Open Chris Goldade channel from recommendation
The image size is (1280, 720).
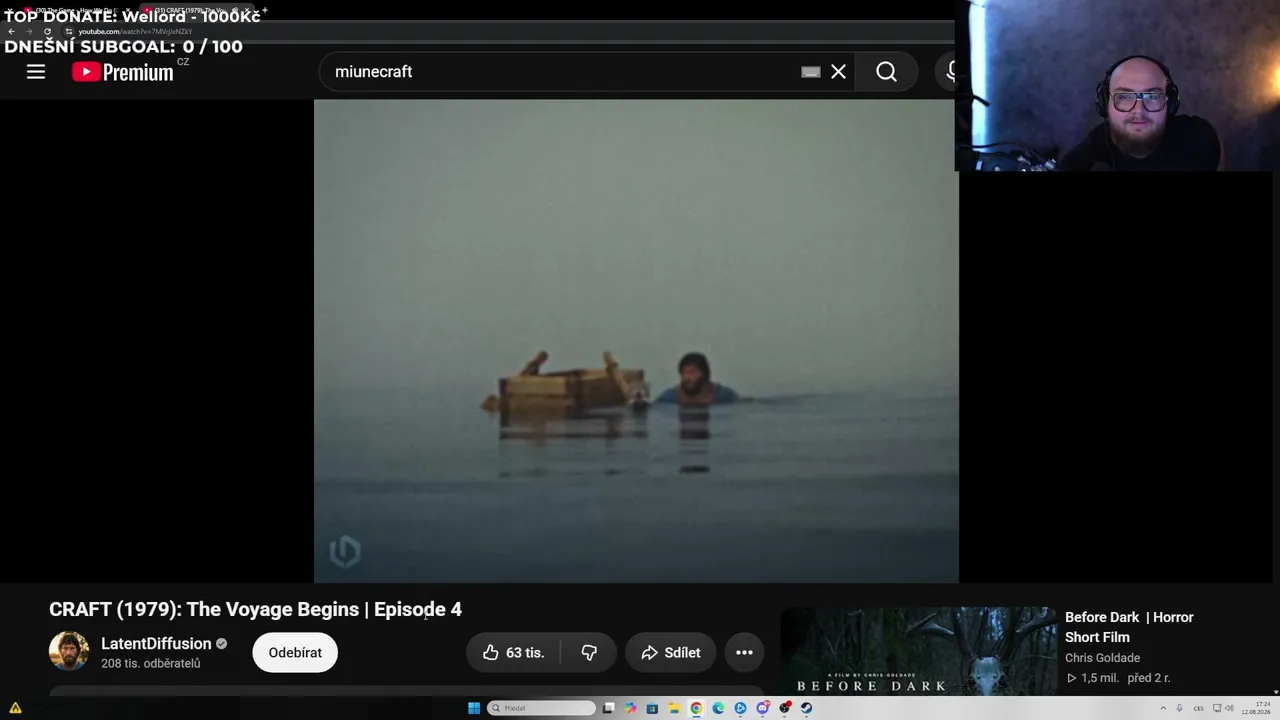(x=1102, y=658)
